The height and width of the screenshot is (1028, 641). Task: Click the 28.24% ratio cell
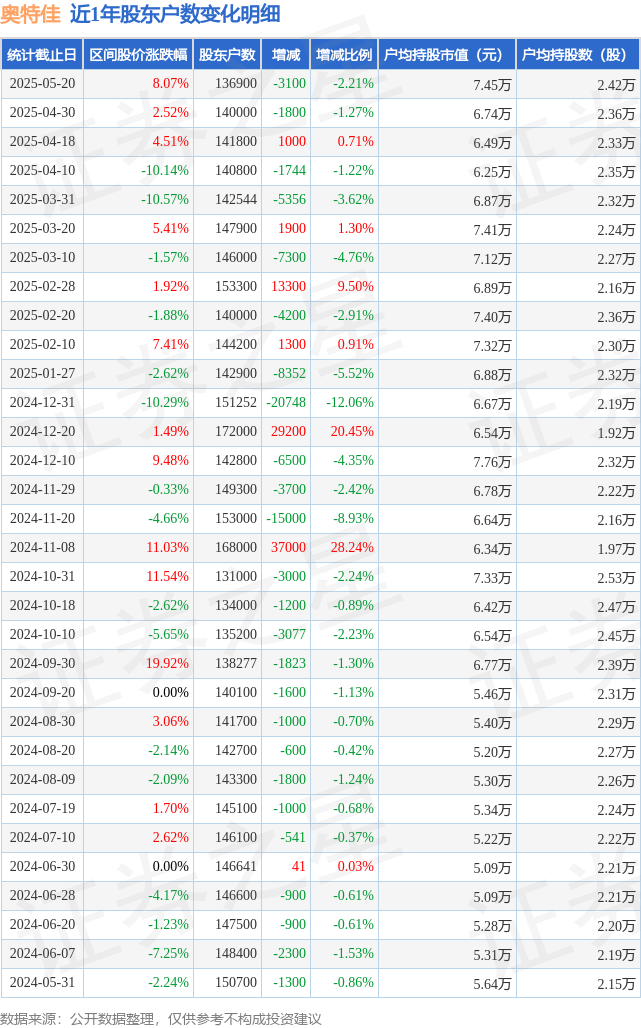(x=352, y=547)
